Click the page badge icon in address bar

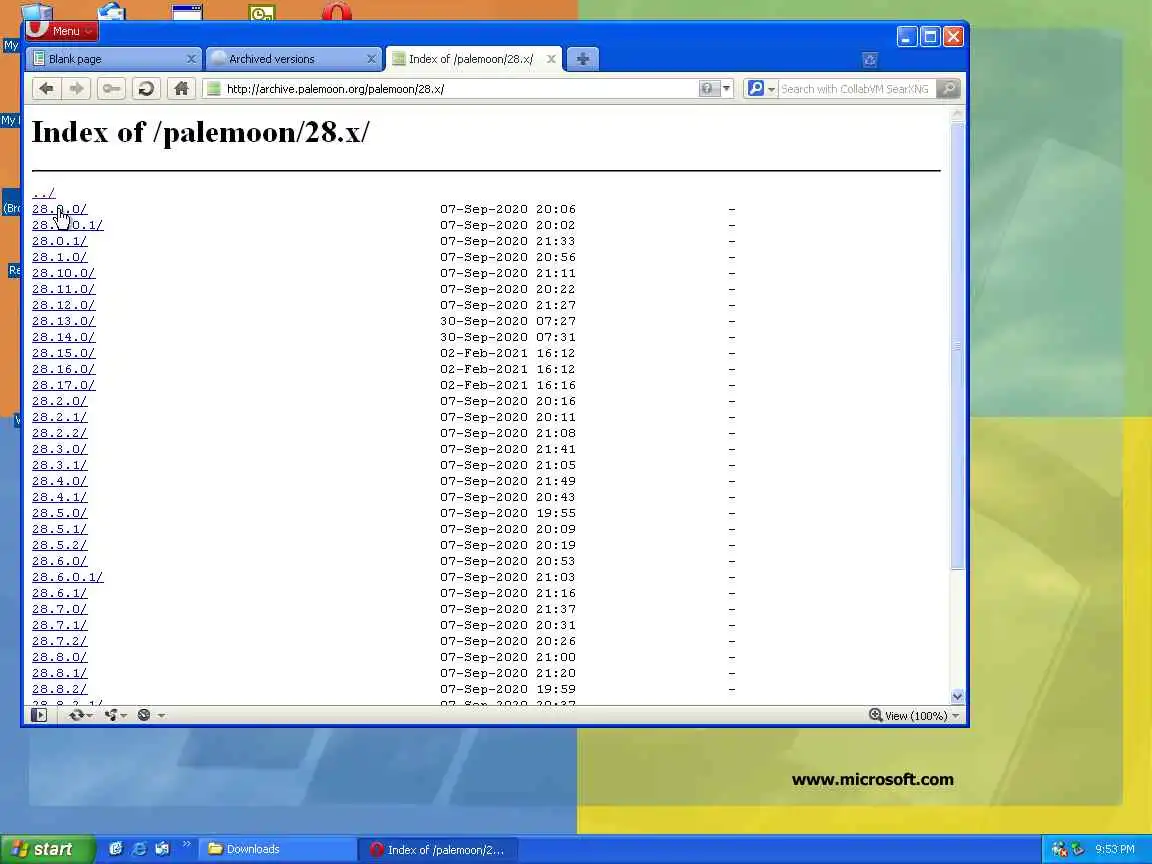tap(214, 89)
